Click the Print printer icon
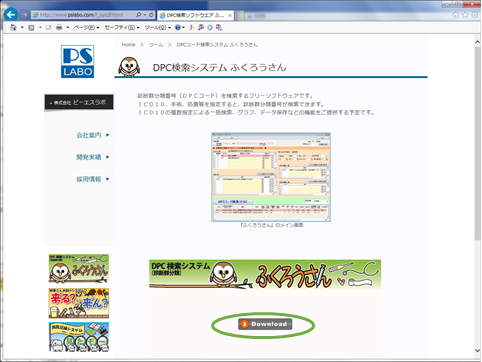The width and height of the screenshot is (482, 362). (59, 27)
